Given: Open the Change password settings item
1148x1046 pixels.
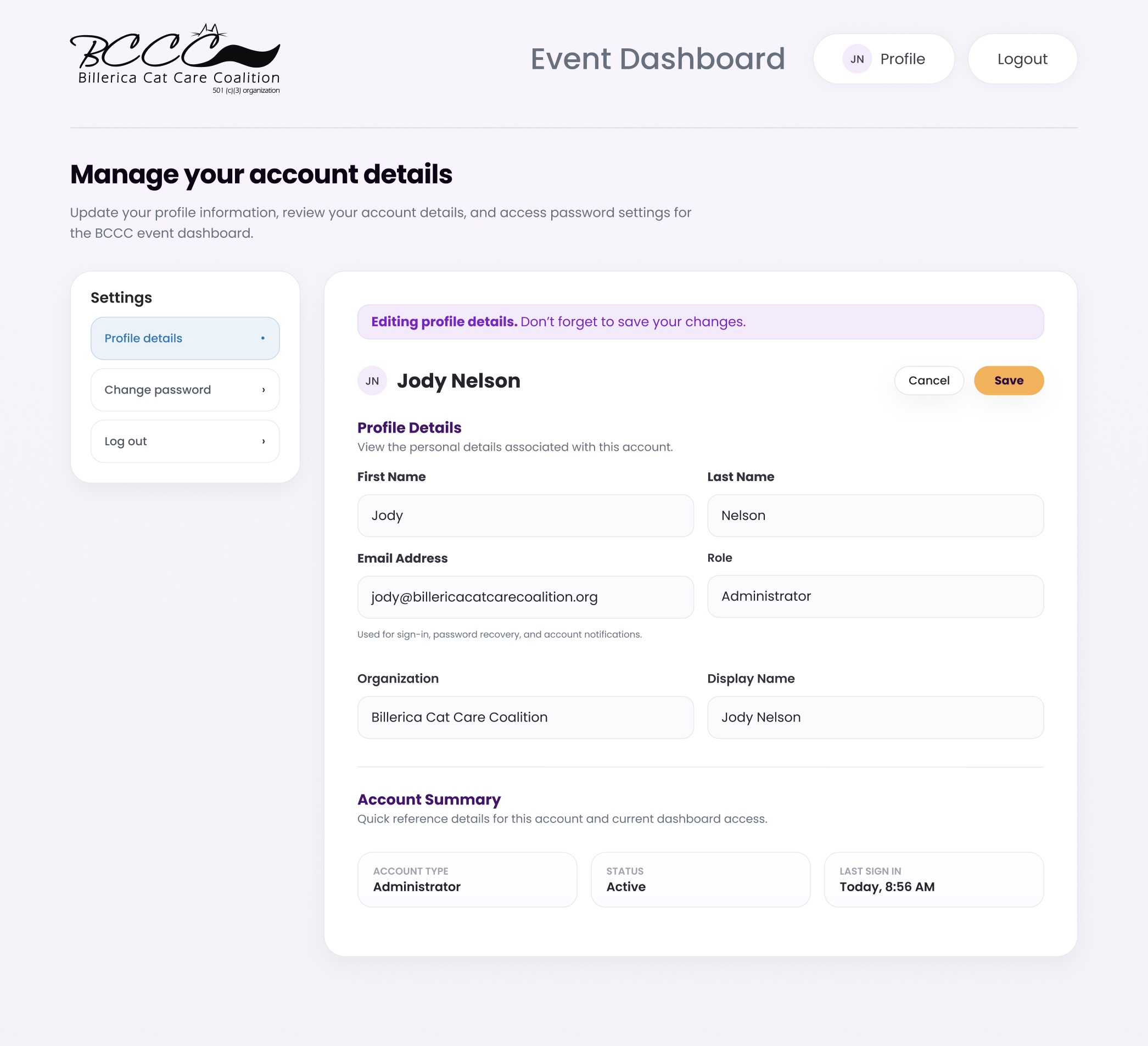Looking at the screenshot, I should pos(184,390).
